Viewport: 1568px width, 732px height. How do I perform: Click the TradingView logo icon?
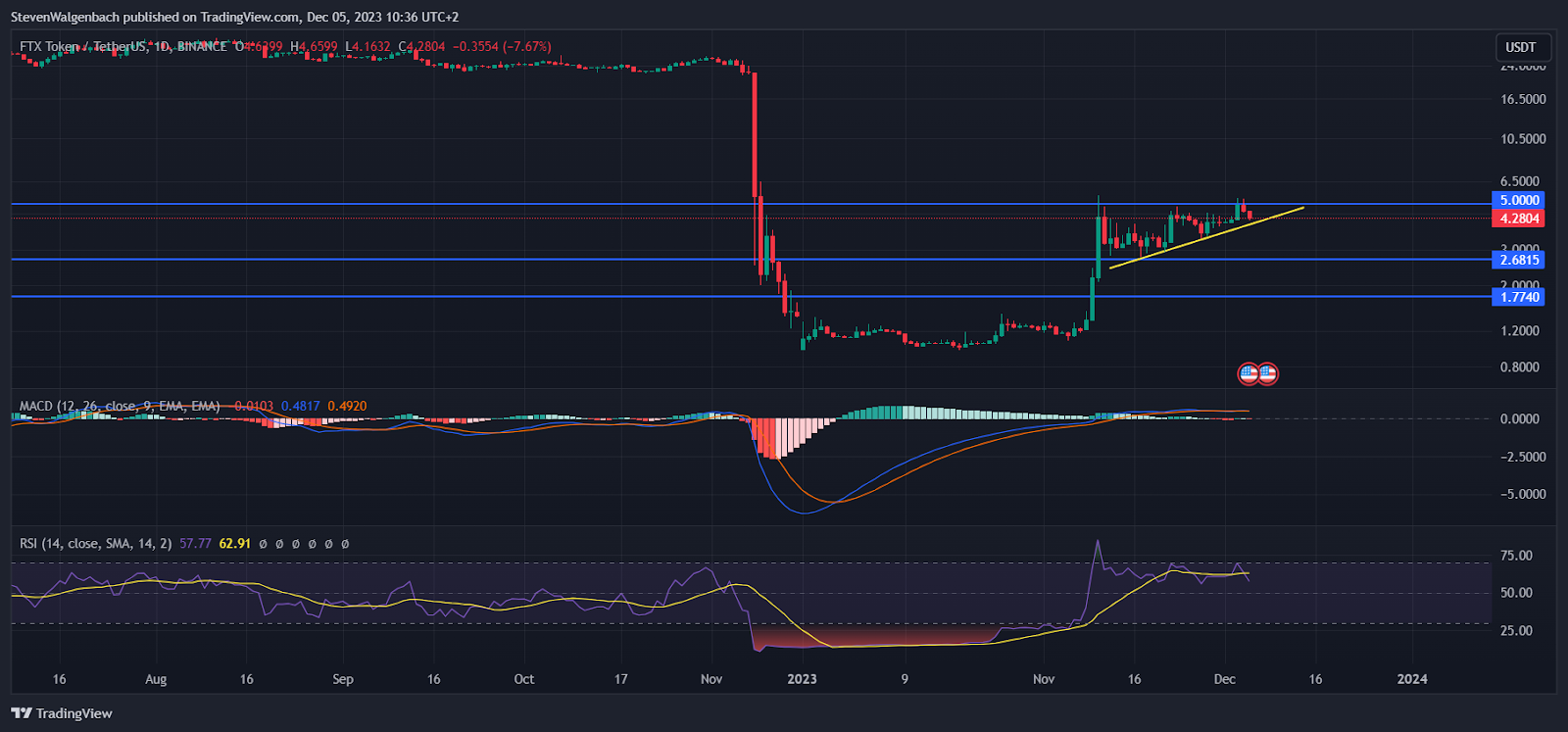(x=22, y=713)
